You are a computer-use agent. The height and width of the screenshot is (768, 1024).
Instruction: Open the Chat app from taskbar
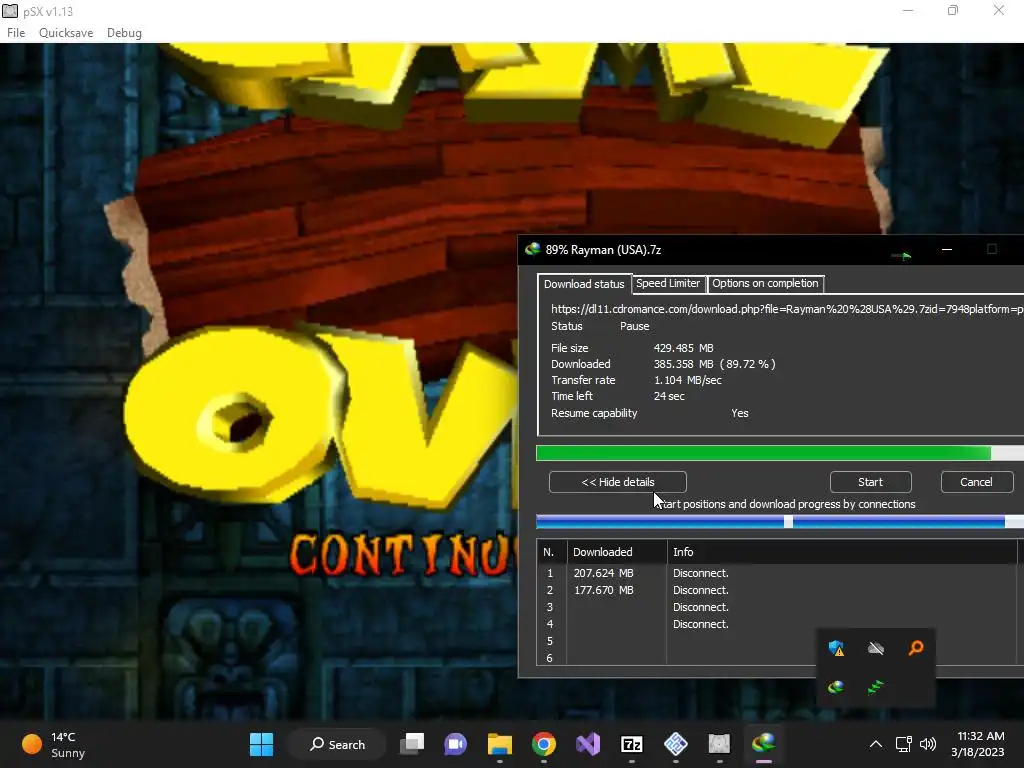(x=456, y=744)
